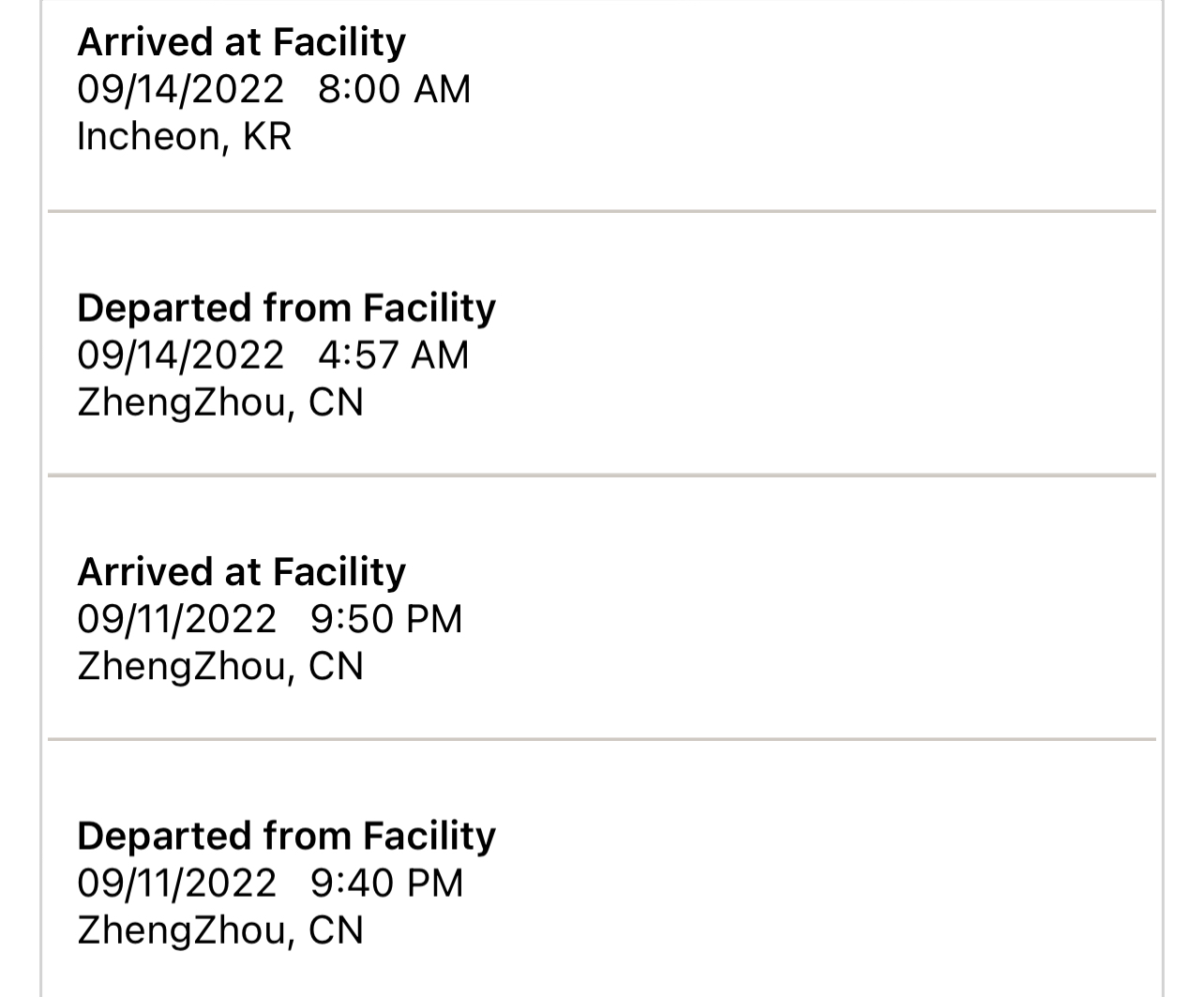
Task: Click the "Departed from Facility" heading above 4:57 AM
Action: 286,308
